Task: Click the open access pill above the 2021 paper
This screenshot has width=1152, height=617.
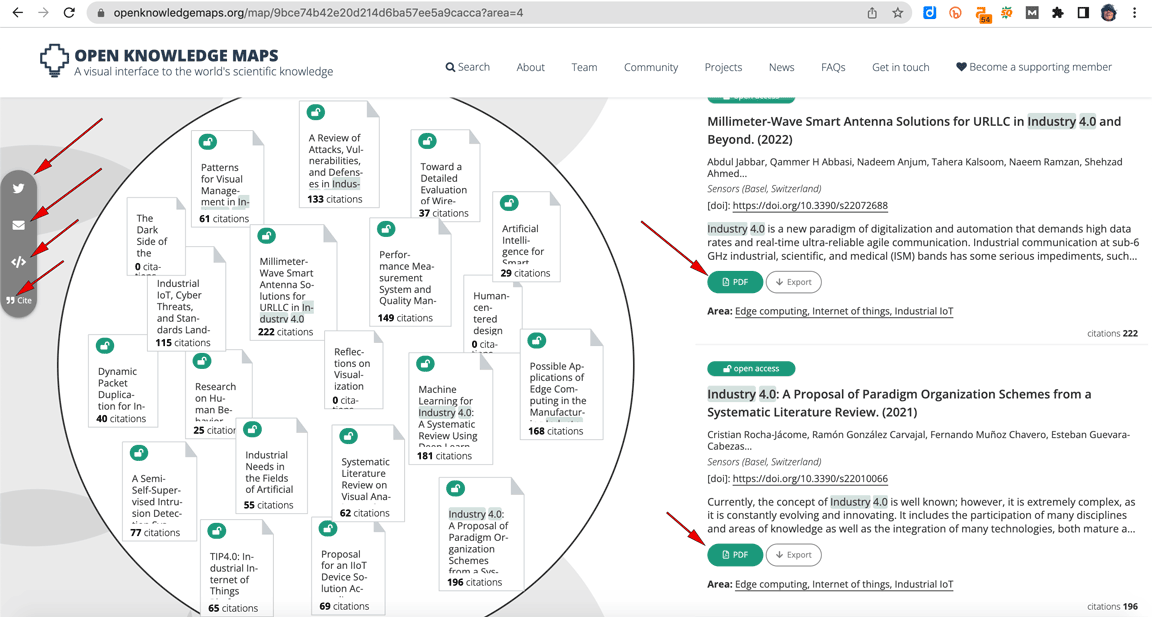Action: click(x=751, y=368)
